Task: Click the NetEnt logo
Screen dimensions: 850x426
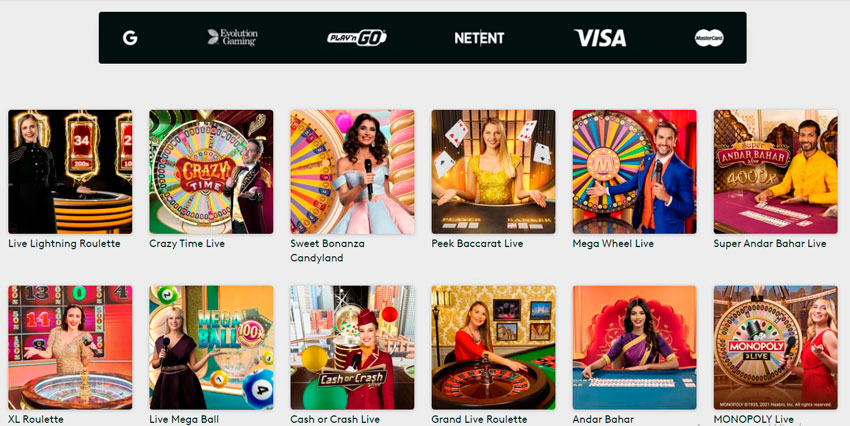Action: coord(479,38)
